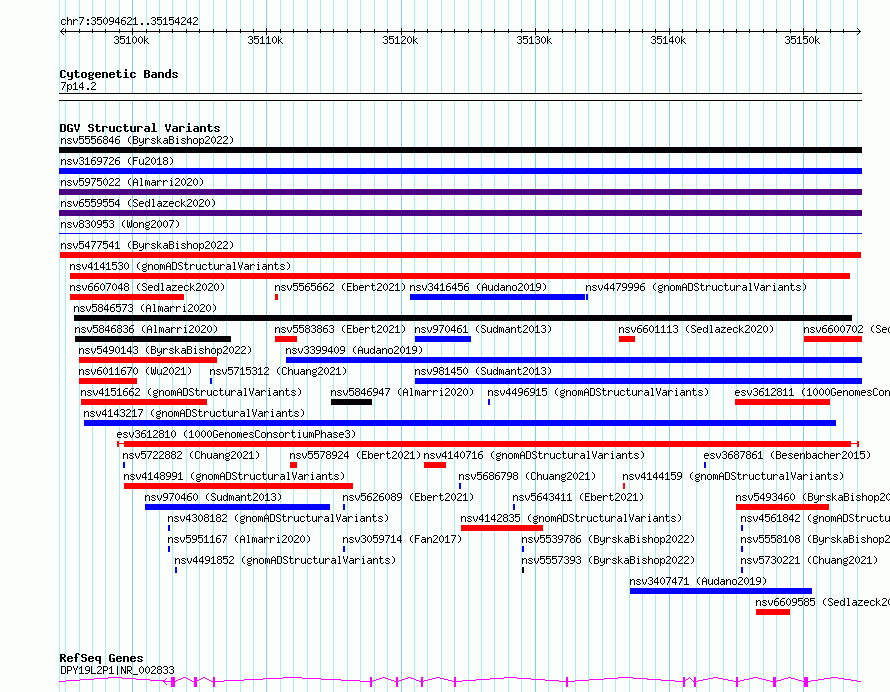This screenshot has width=890, height=692.
Task: Open the nsv3407471 Audano2019 label
Action: click(x=698, y=581)
